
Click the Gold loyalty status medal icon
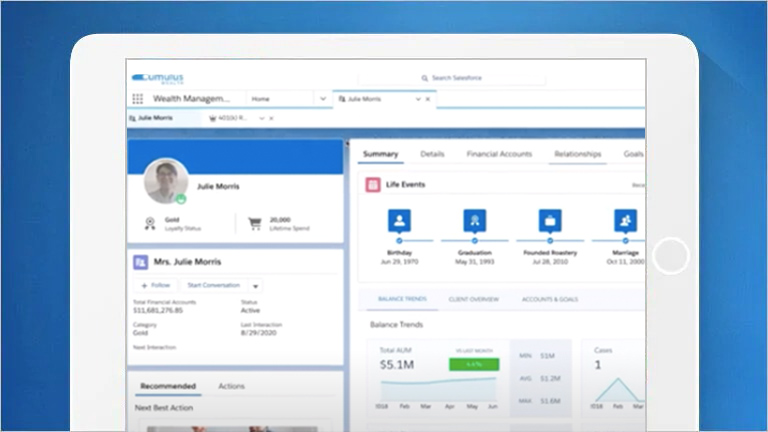pos(150,223)
